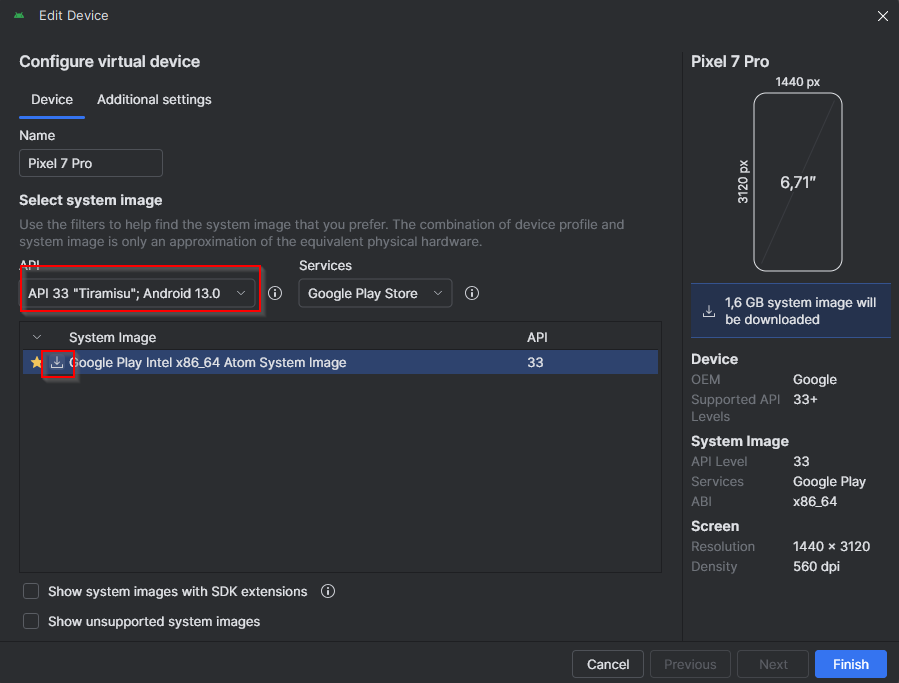Click info icon beside SDK extensions checkbox
899x683 pixels.
click(328, 591)
